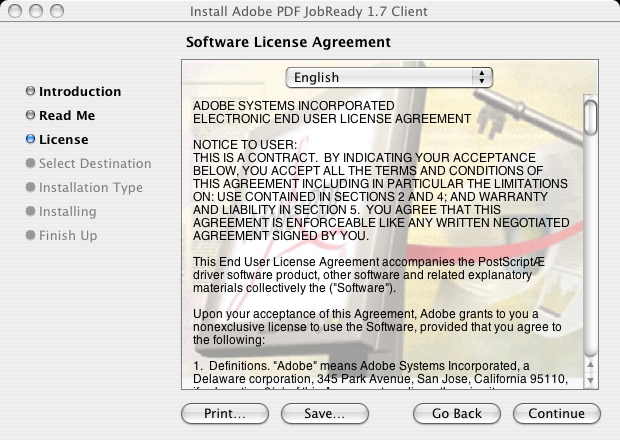Click the Save... button
620x440 pixels.
[325, 414]
